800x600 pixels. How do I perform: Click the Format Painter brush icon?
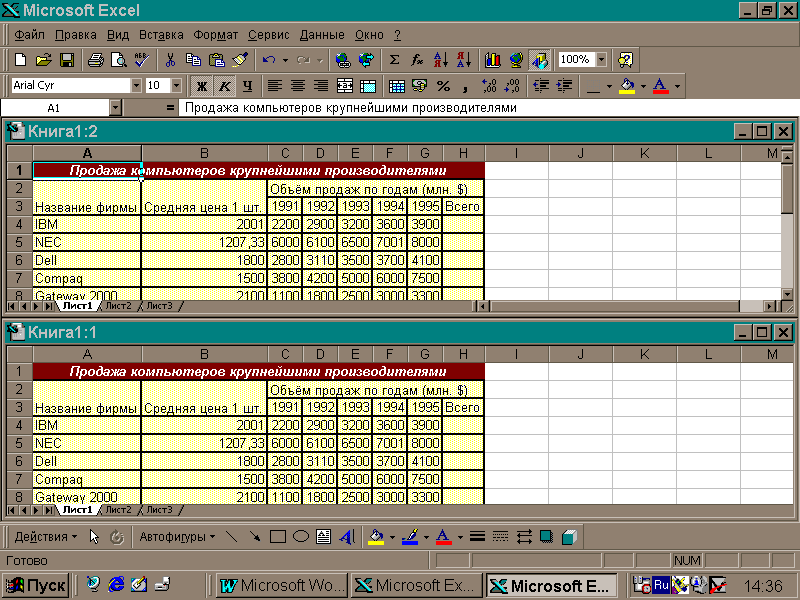coord(239,60)
